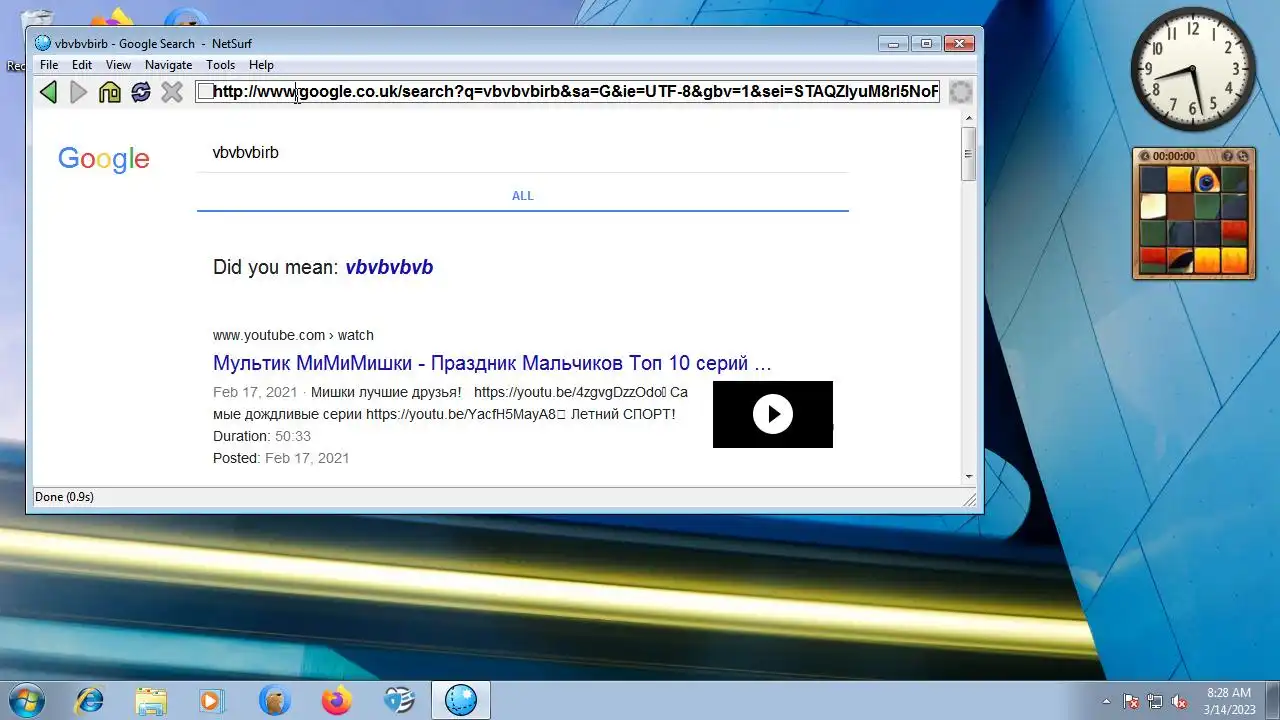Screen dimensions: 1280x720
Task: Click the 'www.youtube.com › watch' text
Action: [293, 335]
